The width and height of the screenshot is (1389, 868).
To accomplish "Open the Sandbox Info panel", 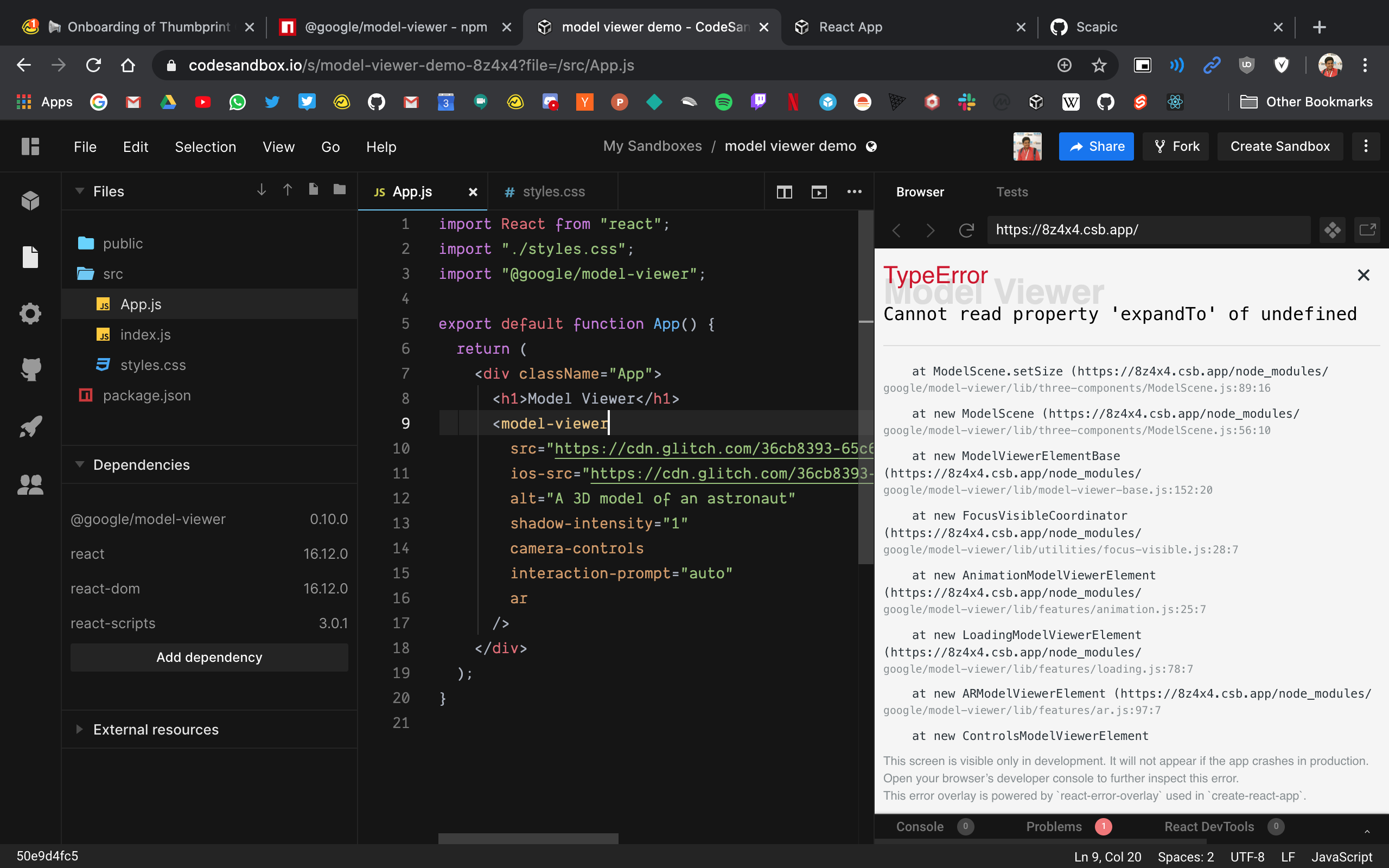I will 30,200.
